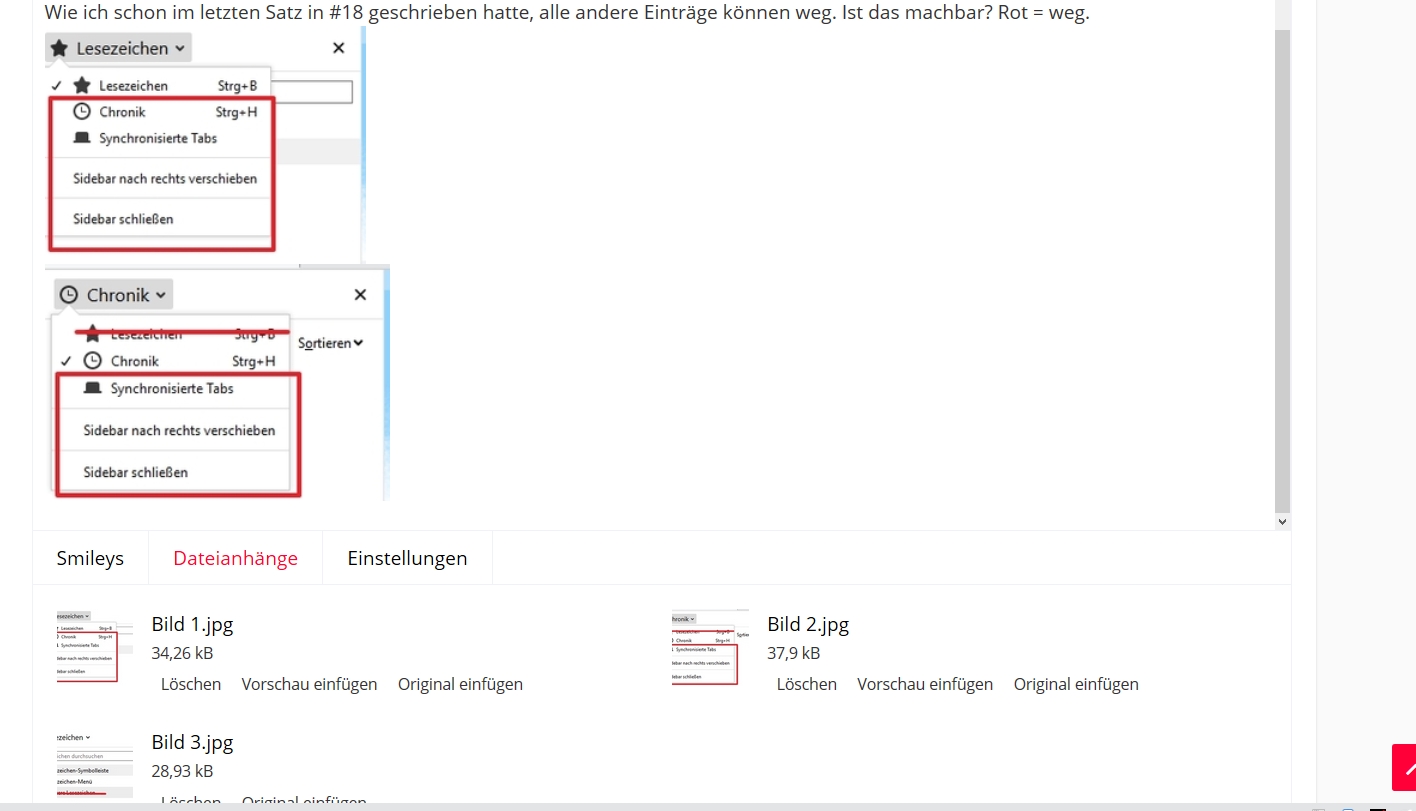
Task: Click Original einfügen for Bild 1.jpg
Action: coord(460,684)
